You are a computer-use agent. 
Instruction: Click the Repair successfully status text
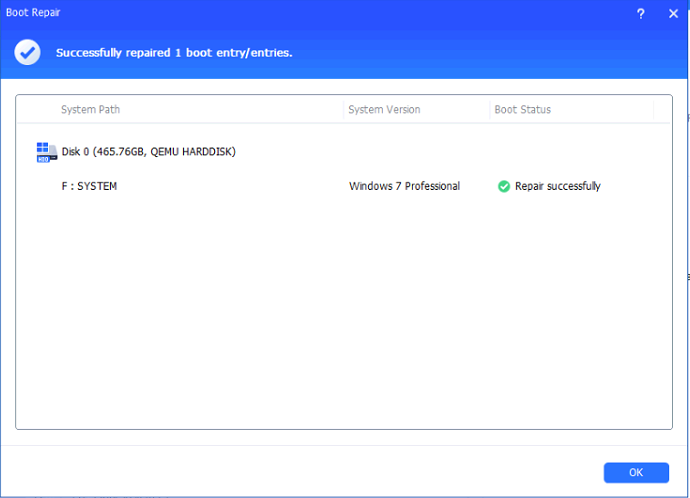[x=557, y=186]
